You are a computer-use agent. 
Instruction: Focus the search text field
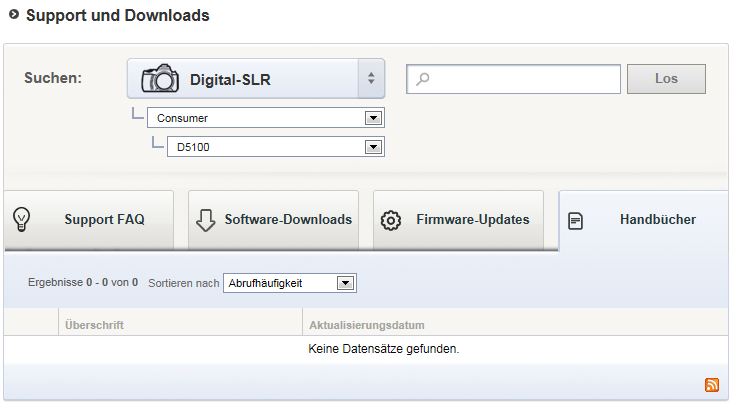point(513,79)
